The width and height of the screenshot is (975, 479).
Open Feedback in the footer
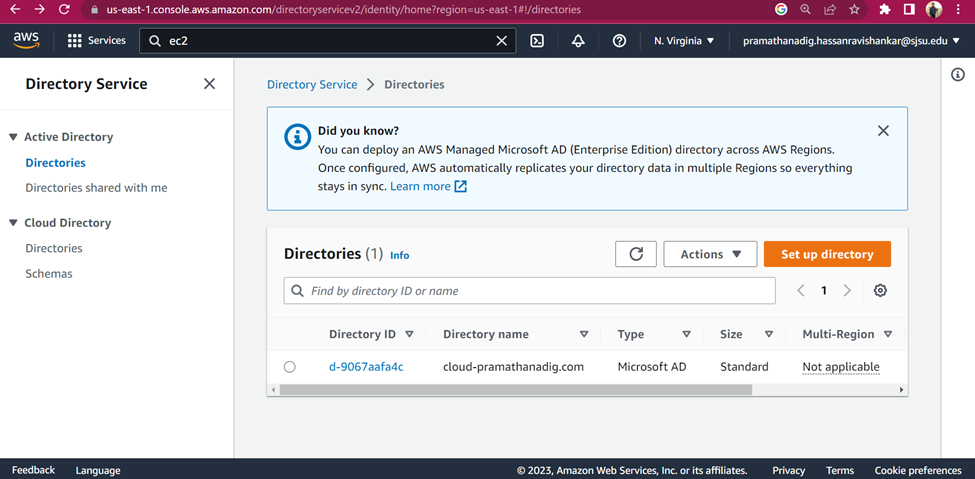click(x=34, y=470)
